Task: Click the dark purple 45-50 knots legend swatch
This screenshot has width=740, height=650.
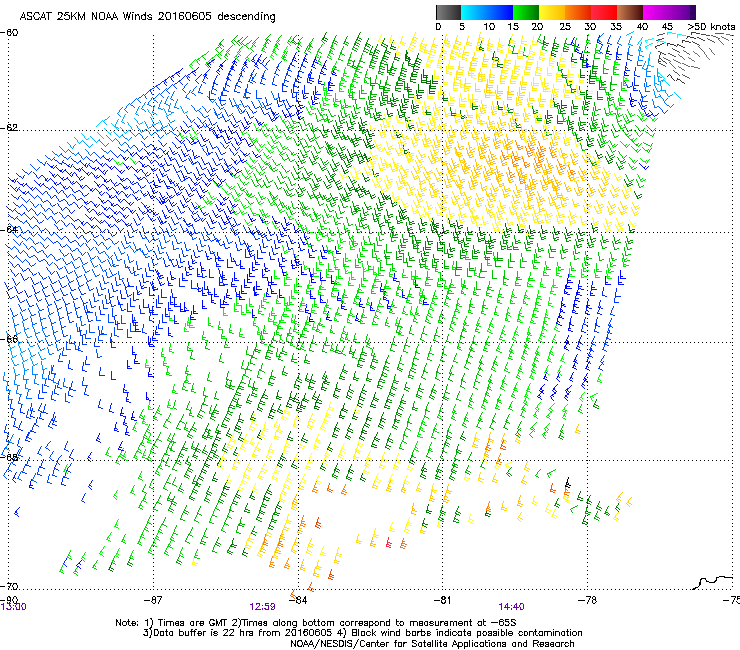Action: [682, 12]
